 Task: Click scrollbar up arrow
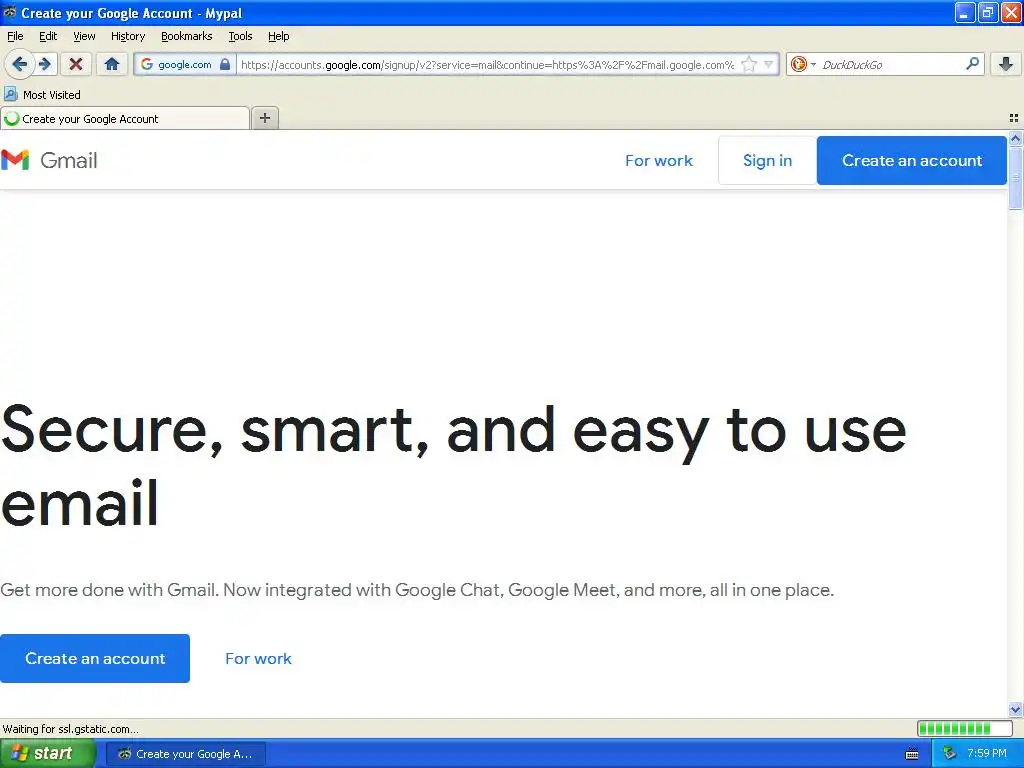tap(1015, 137)
